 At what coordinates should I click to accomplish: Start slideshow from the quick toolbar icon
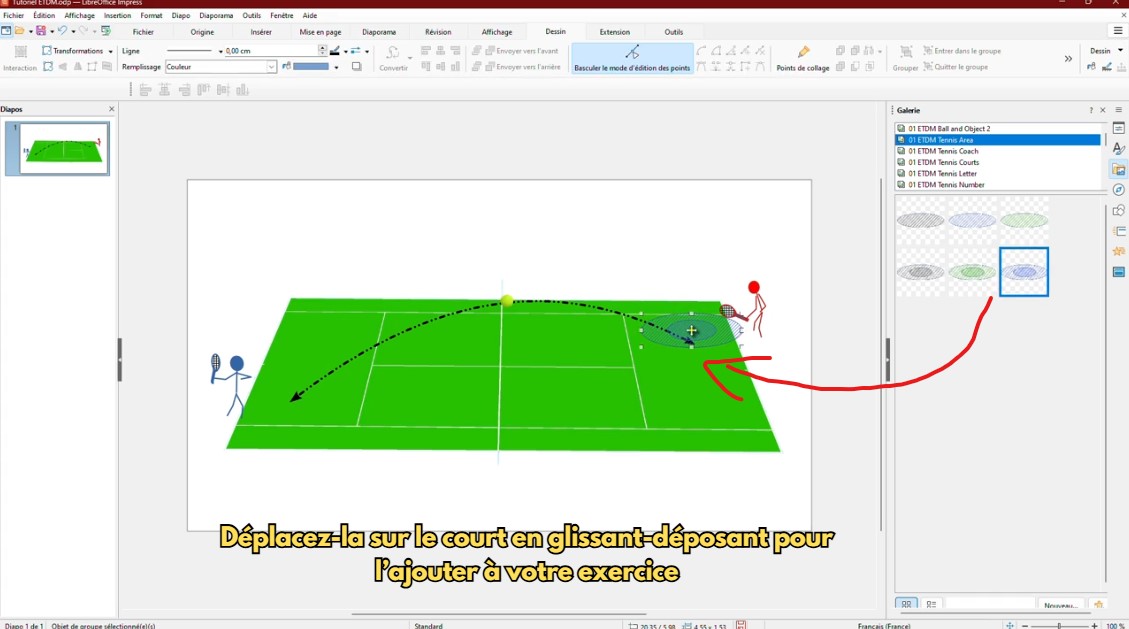pyautogui.click(x=106, y=31)
